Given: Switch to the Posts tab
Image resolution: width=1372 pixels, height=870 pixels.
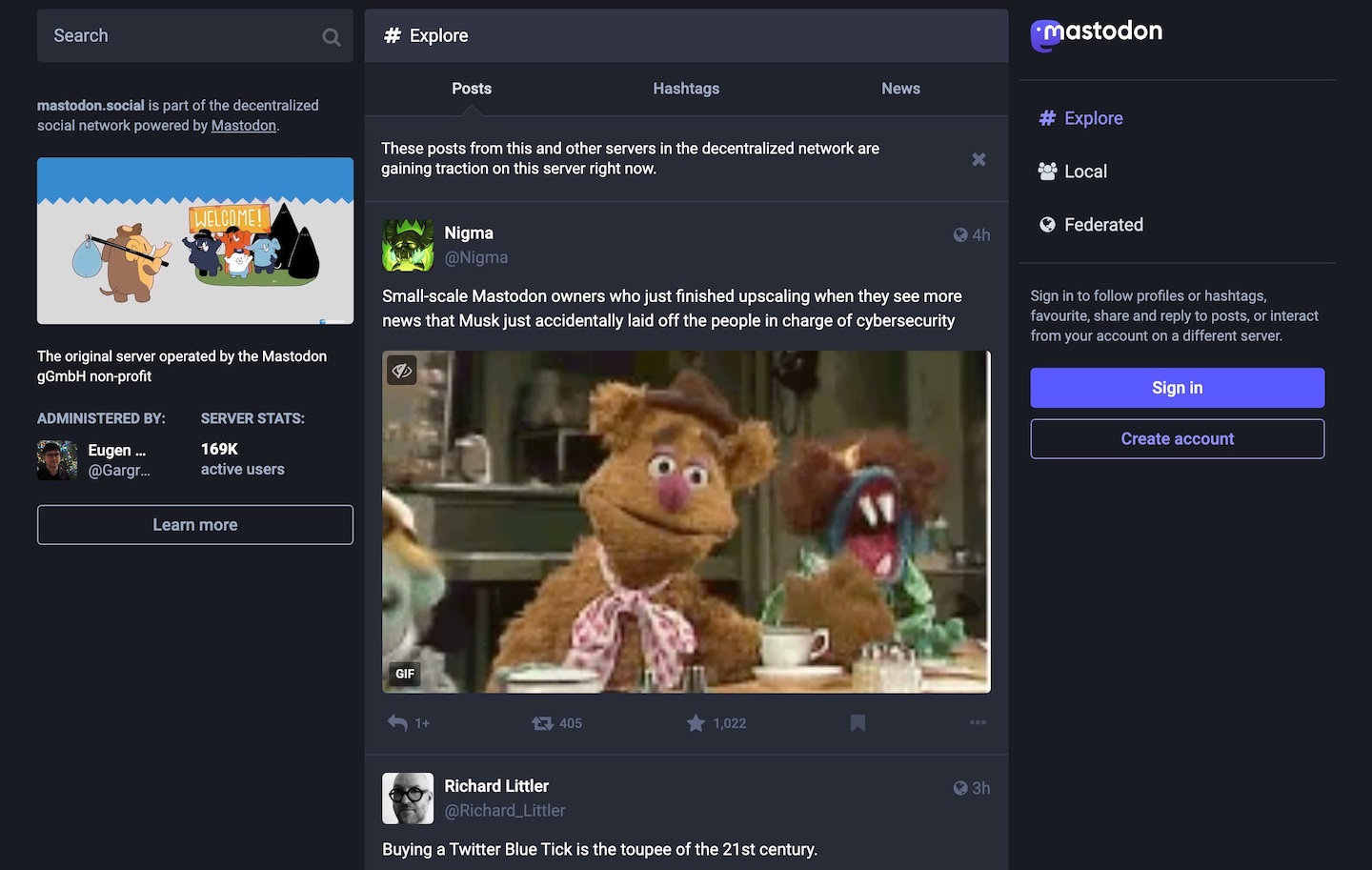Looking at the screenshot, I should (472, 89).
